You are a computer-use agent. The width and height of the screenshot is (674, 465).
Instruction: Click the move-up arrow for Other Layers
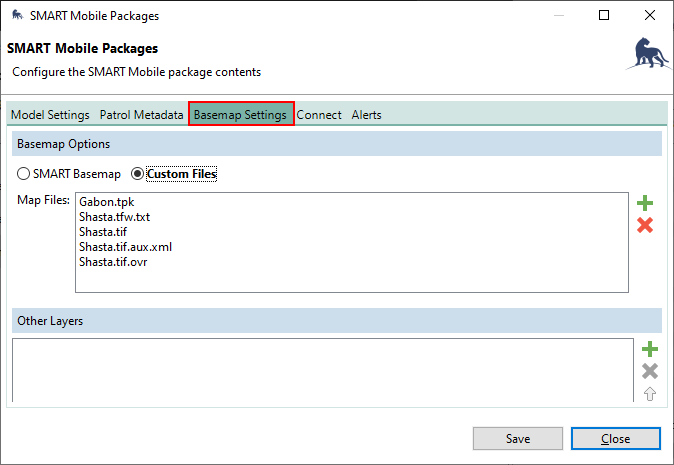[650, 393]
